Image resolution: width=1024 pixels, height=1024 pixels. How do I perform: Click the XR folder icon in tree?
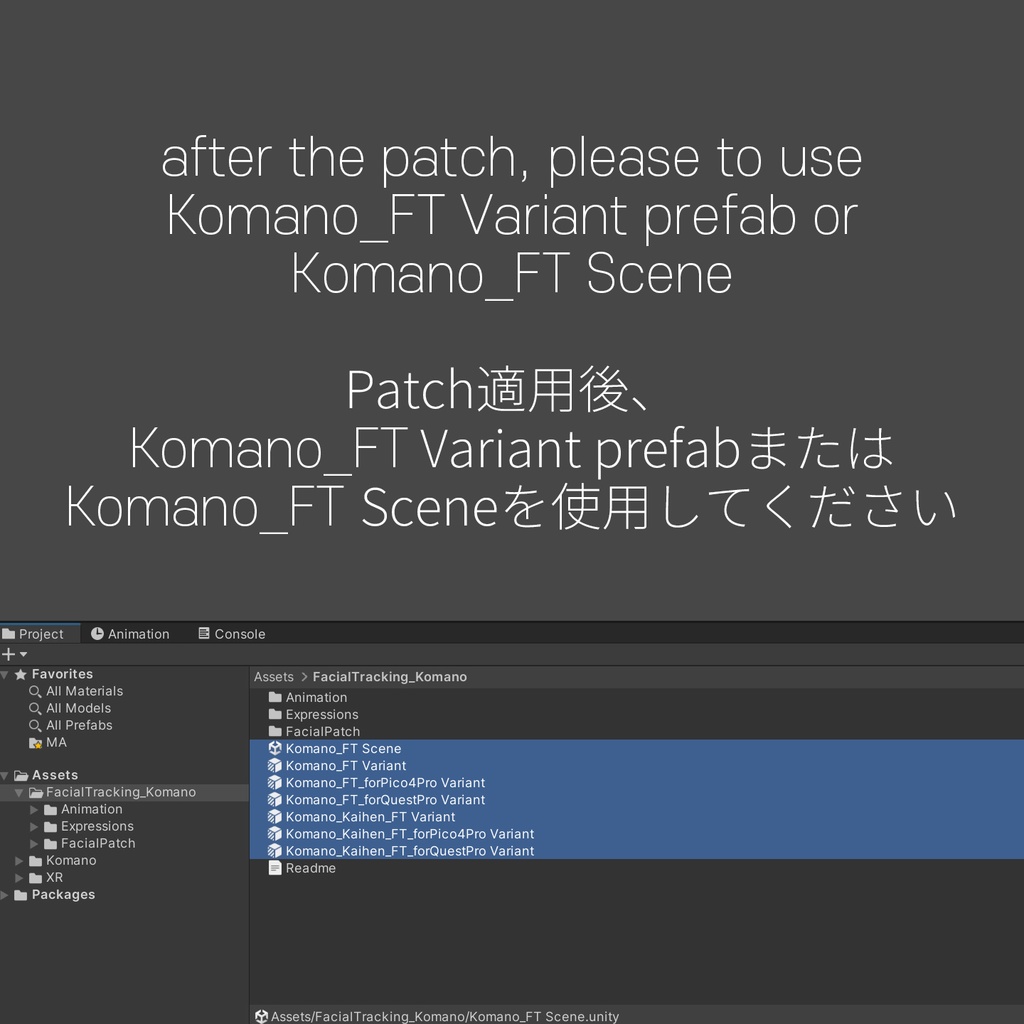[x=35, y=878]
